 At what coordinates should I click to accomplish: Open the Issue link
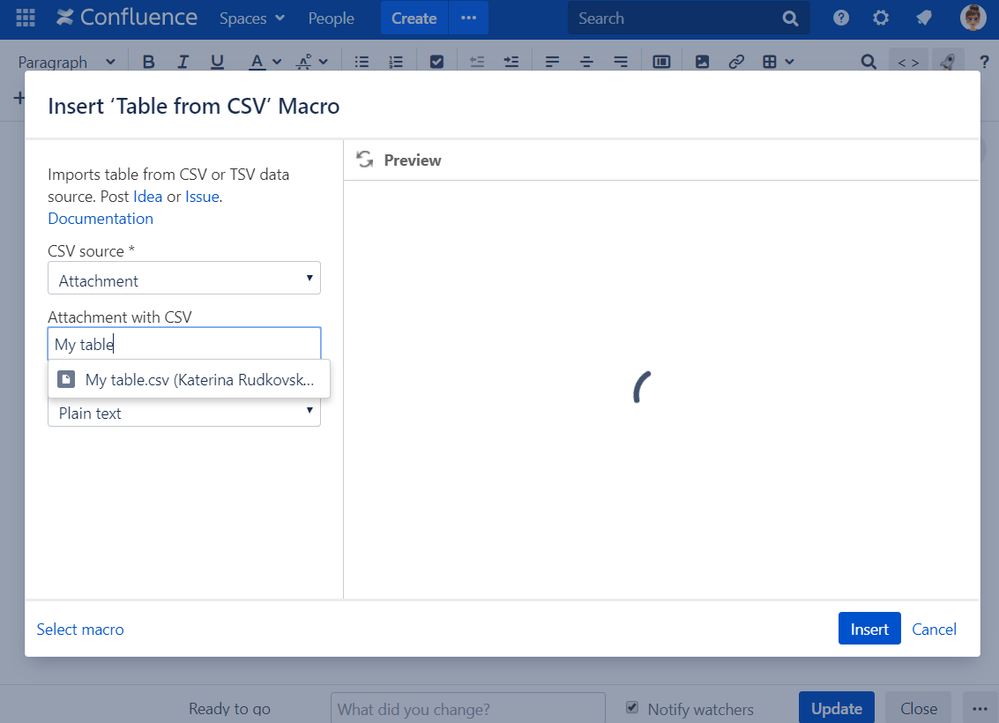pos(202,197)
